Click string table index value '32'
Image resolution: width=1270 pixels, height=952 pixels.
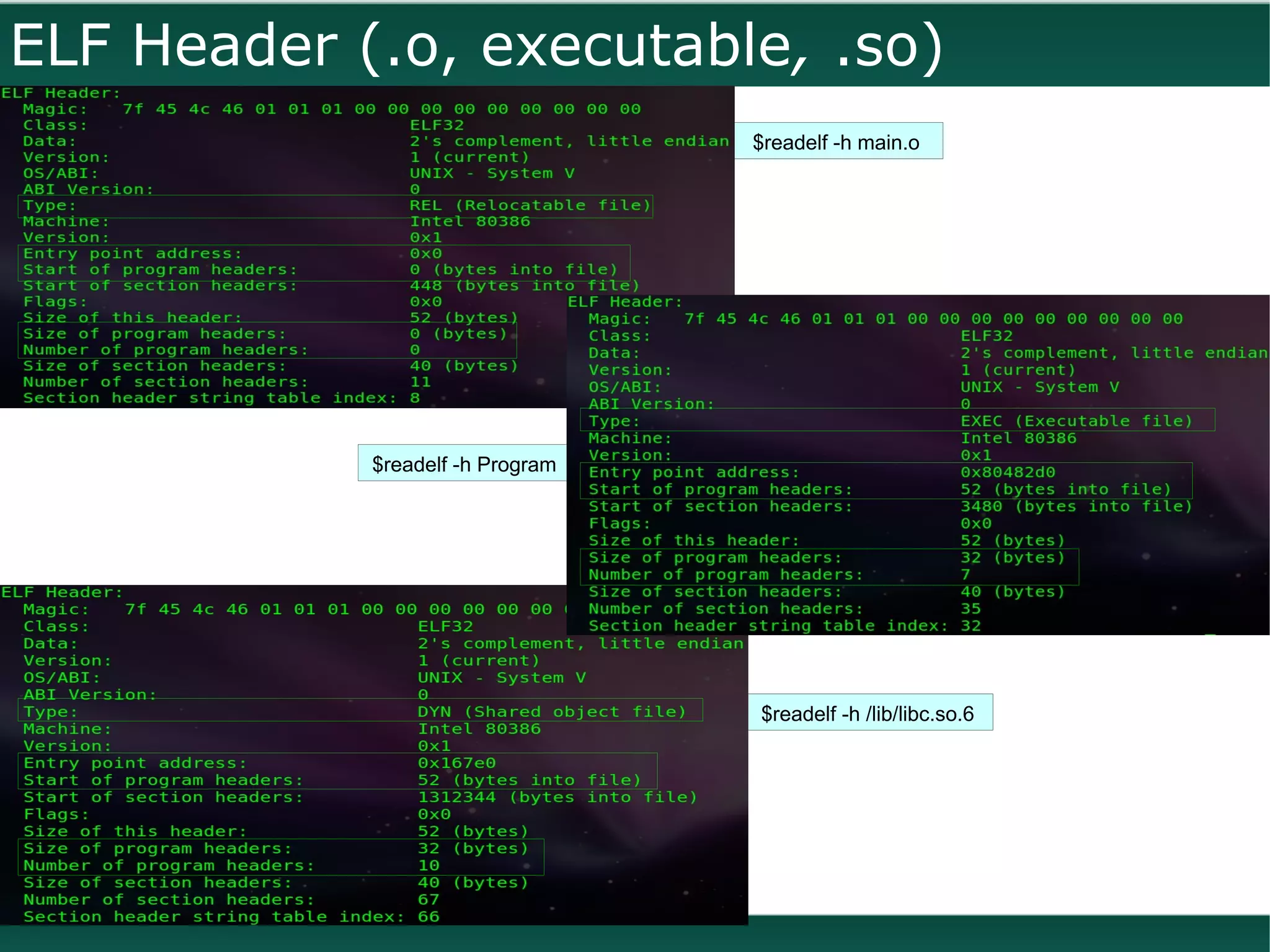(971, 625)
